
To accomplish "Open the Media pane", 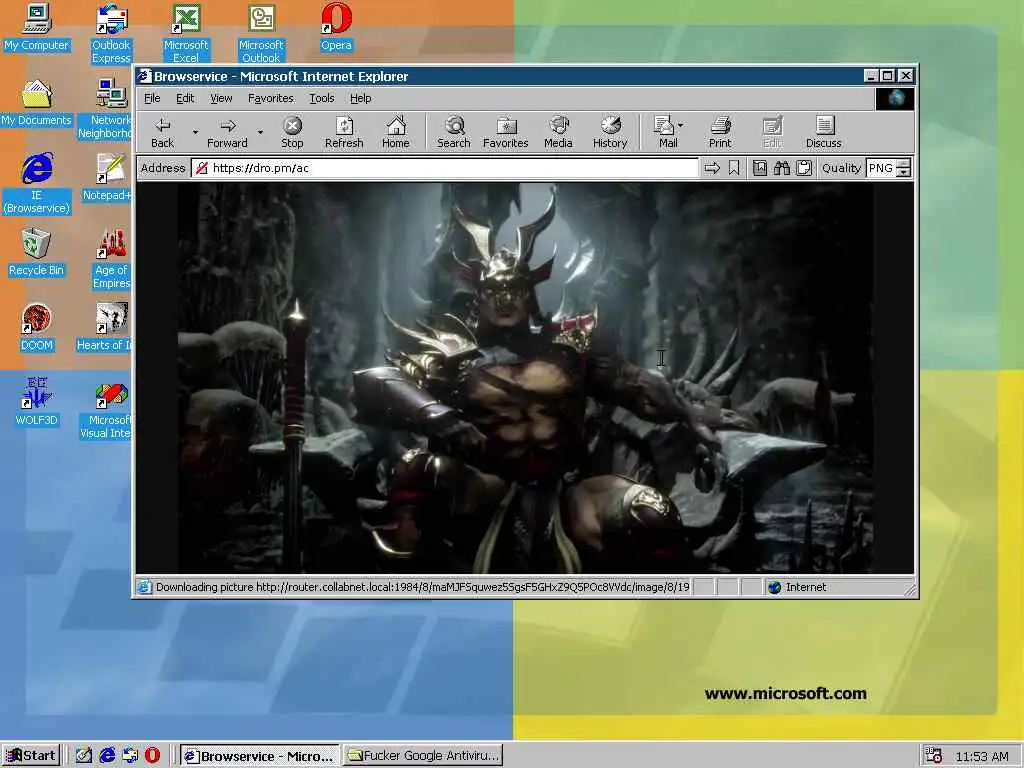I will click(558, 133).
